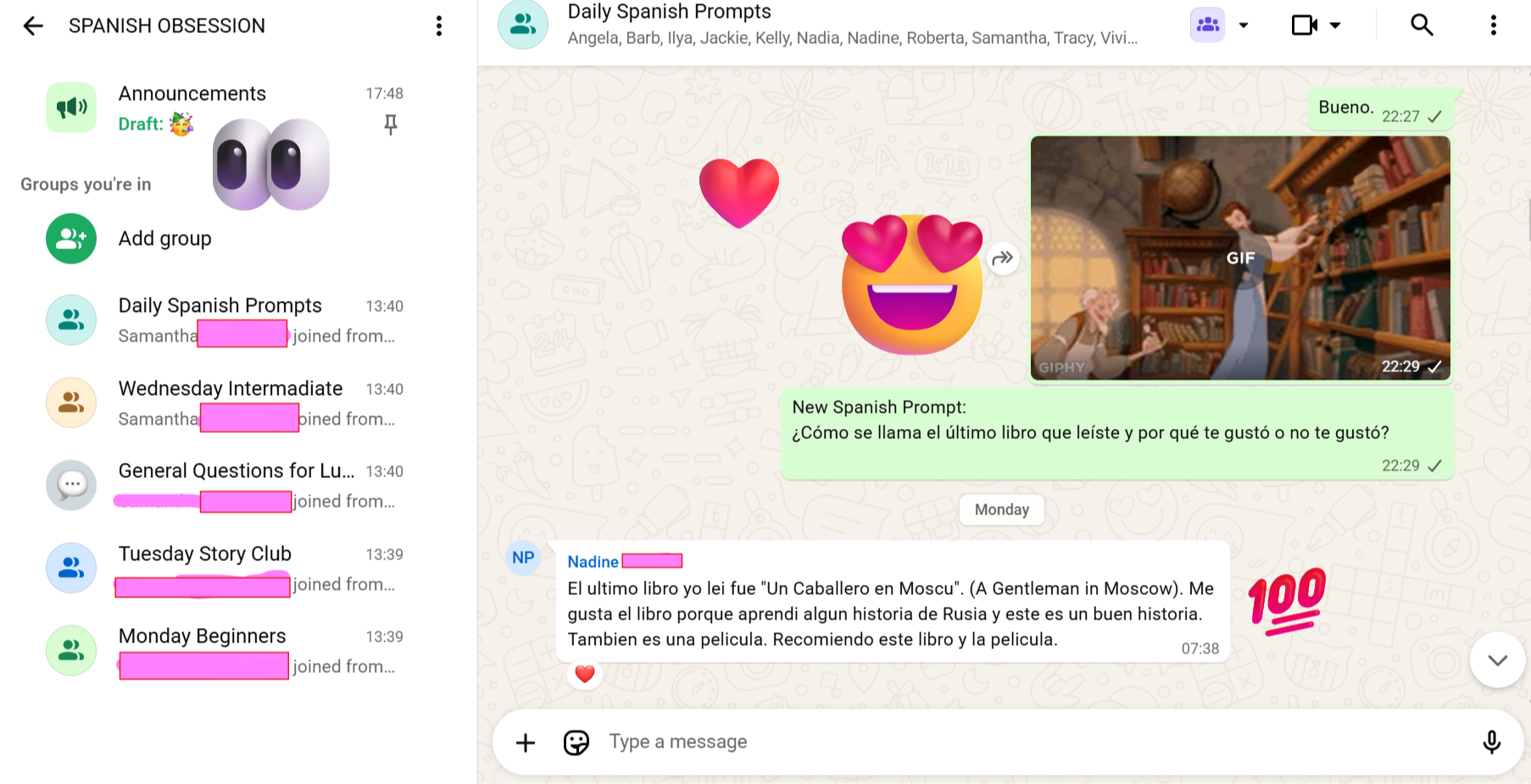Viewport: 1531px width, 784px height.
Task: Jump to latest messages with down chevron
Action: [x=1498, y=660]
